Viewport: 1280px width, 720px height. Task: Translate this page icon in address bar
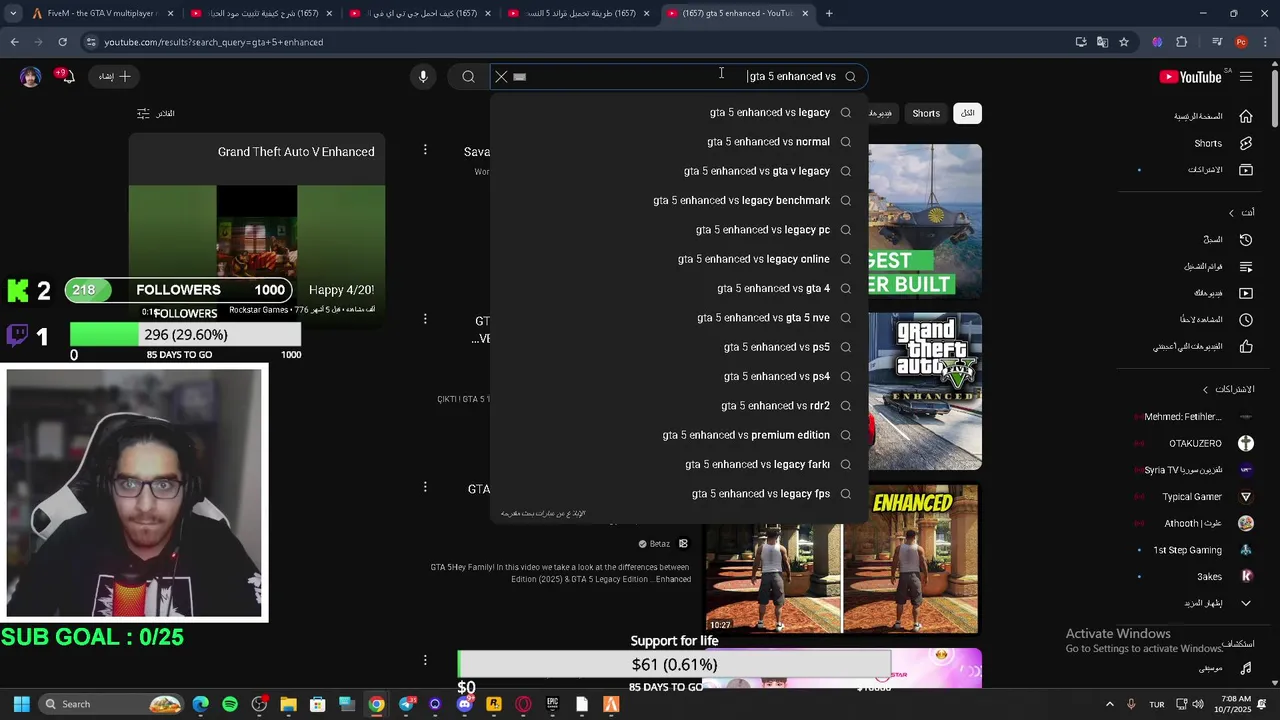tap(1102, 42)
